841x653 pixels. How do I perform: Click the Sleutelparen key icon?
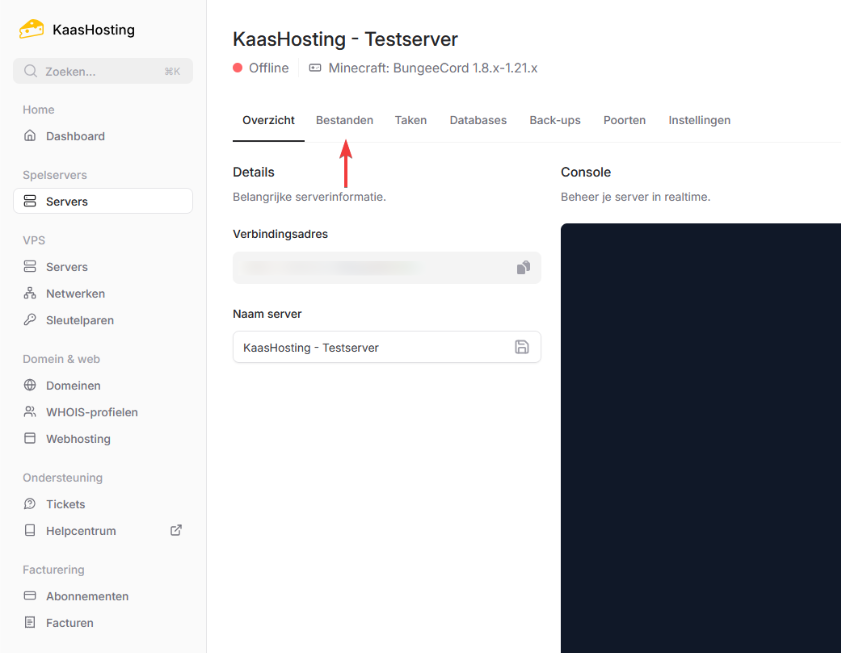[30, 320]
